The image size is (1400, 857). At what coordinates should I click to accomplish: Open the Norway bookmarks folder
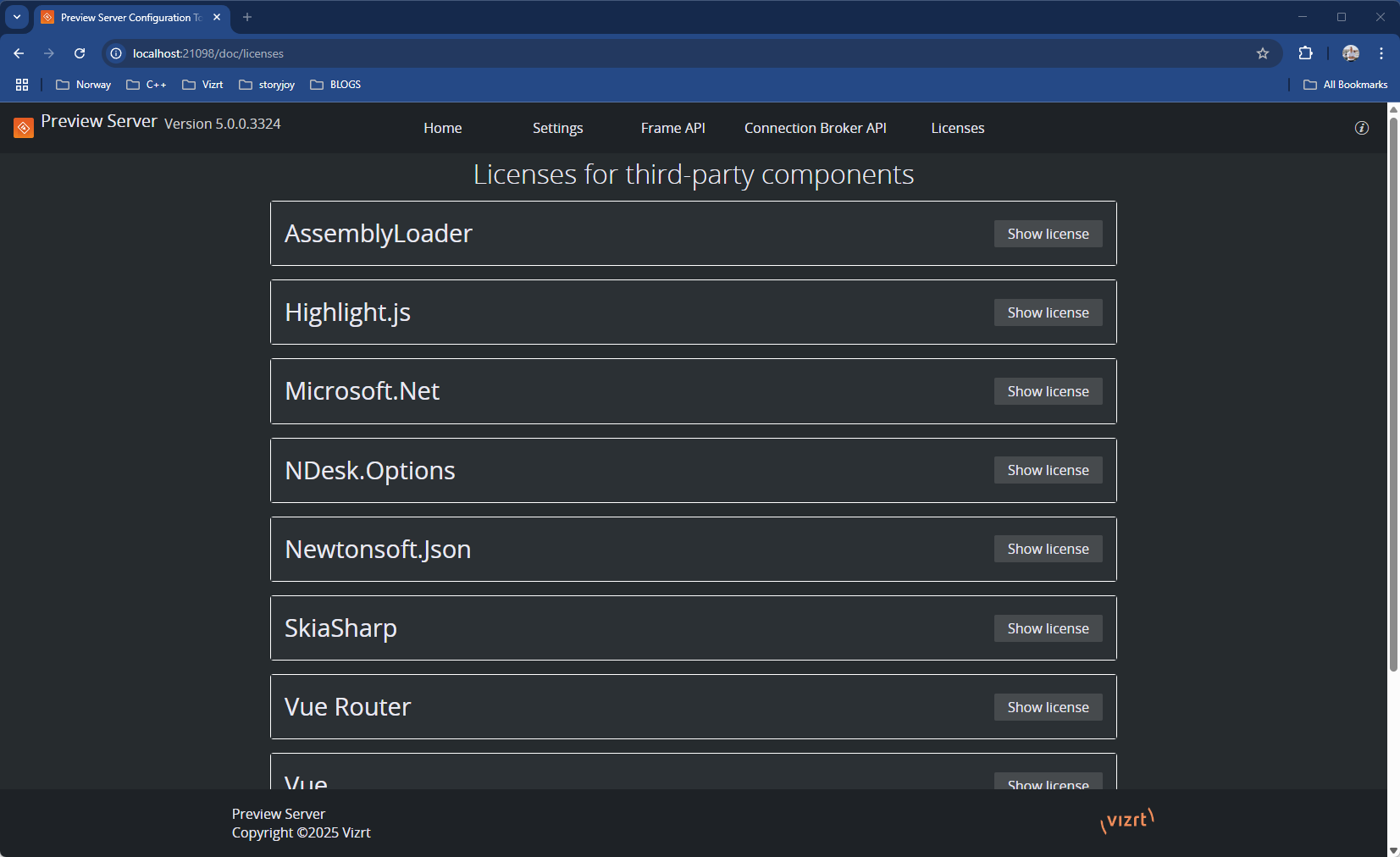click(83, 85)
